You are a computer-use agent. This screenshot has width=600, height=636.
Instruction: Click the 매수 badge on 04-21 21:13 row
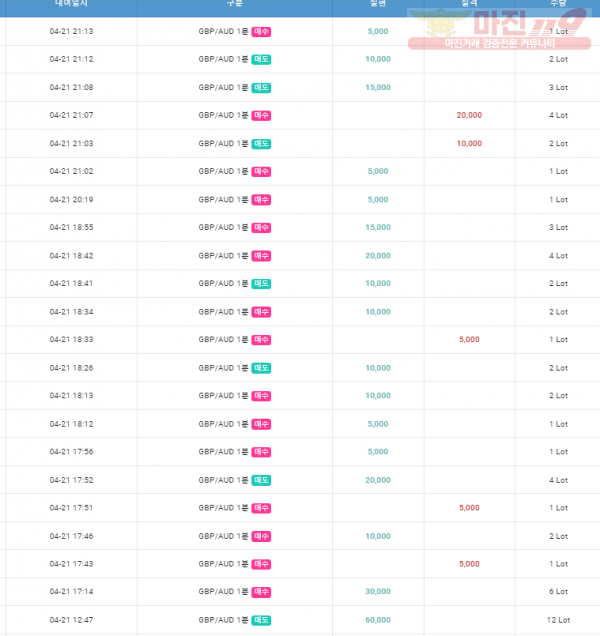pos(261,32)
